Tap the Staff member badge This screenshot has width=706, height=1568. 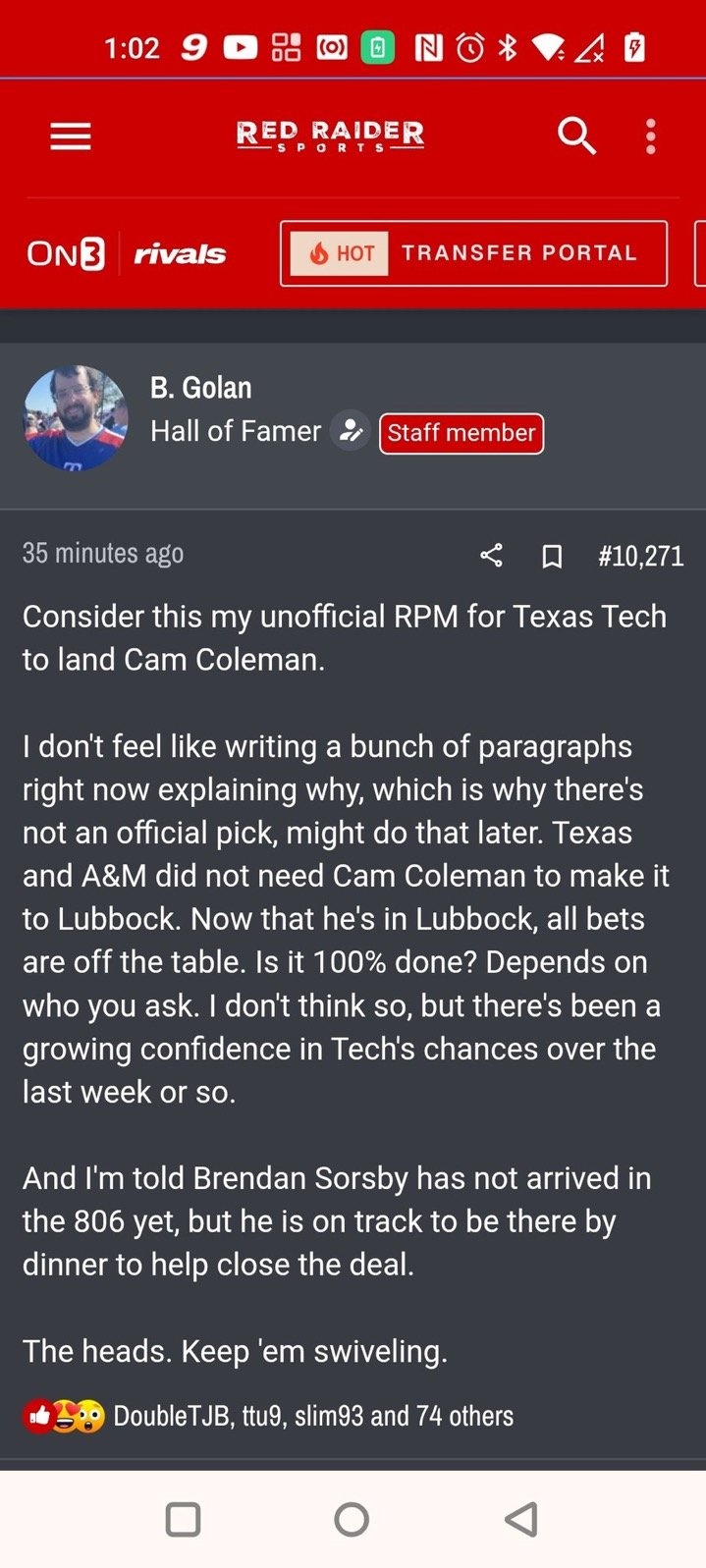(x=461, y=433)
